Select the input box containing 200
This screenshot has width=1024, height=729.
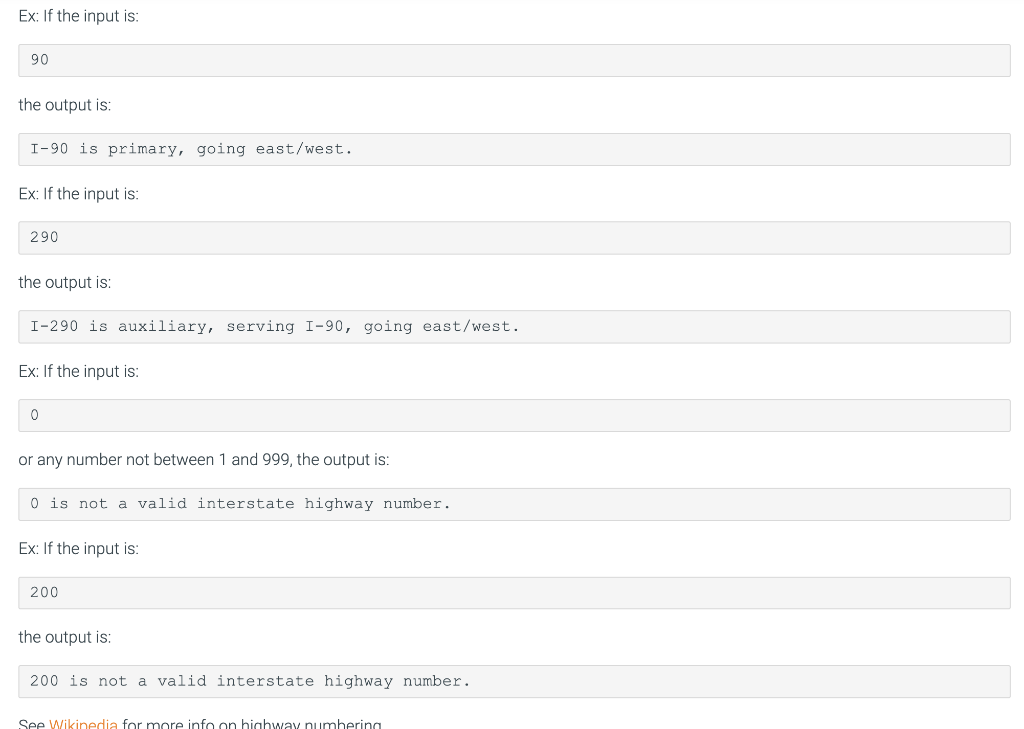click(512, 592)
